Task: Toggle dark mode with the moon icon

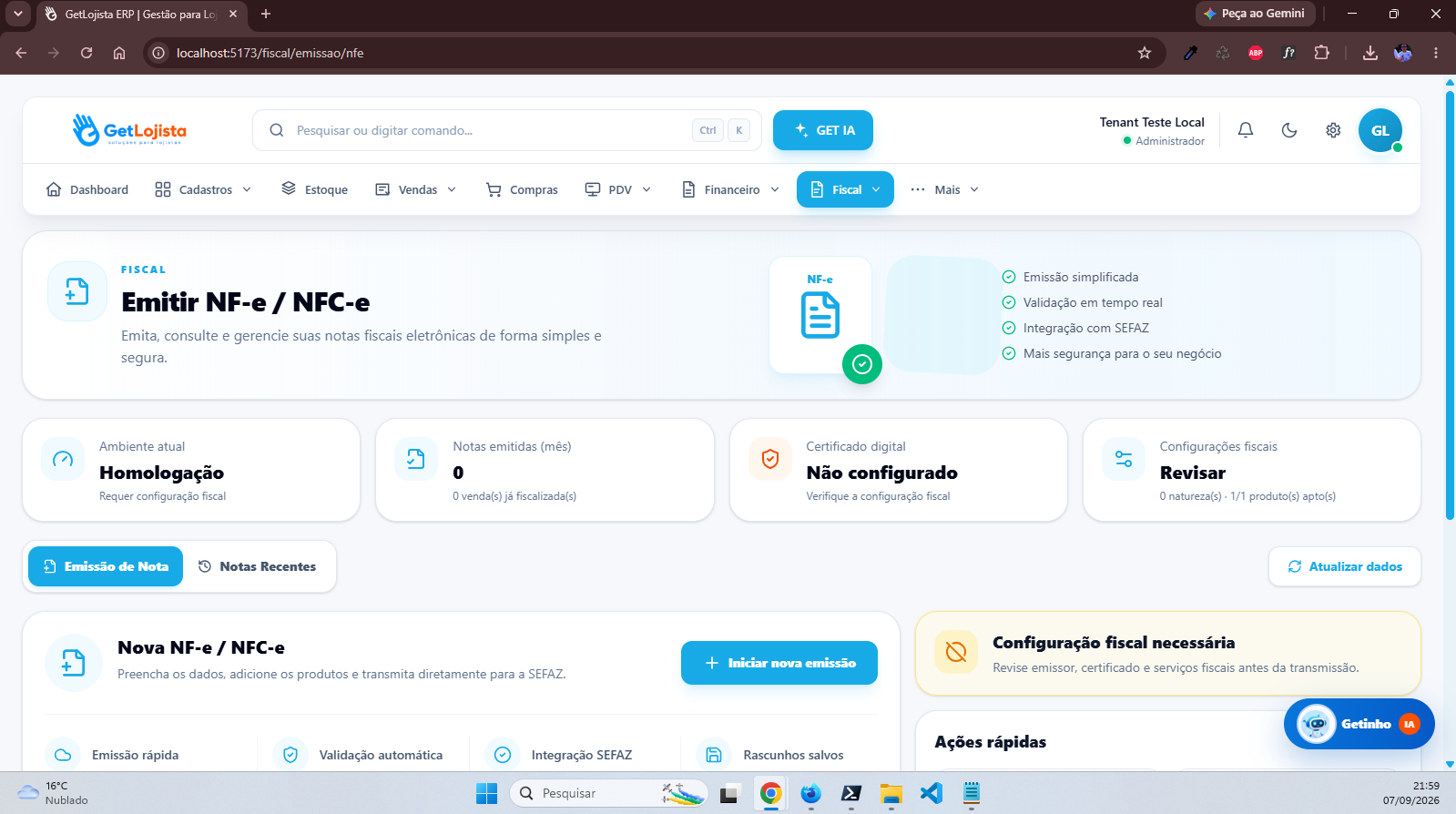Action: [x=1289, y=130]
